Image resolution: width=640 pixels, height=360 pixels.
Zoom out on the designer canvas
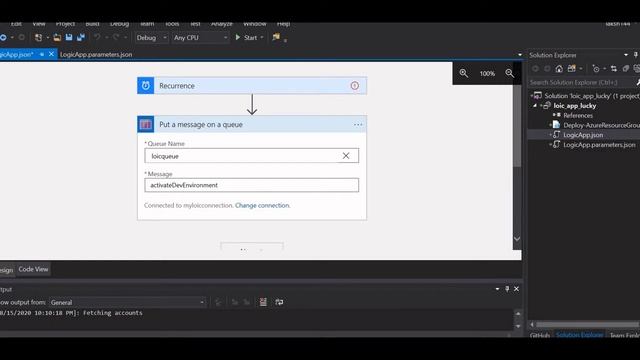pyautogui.click(x=509, y=73)
